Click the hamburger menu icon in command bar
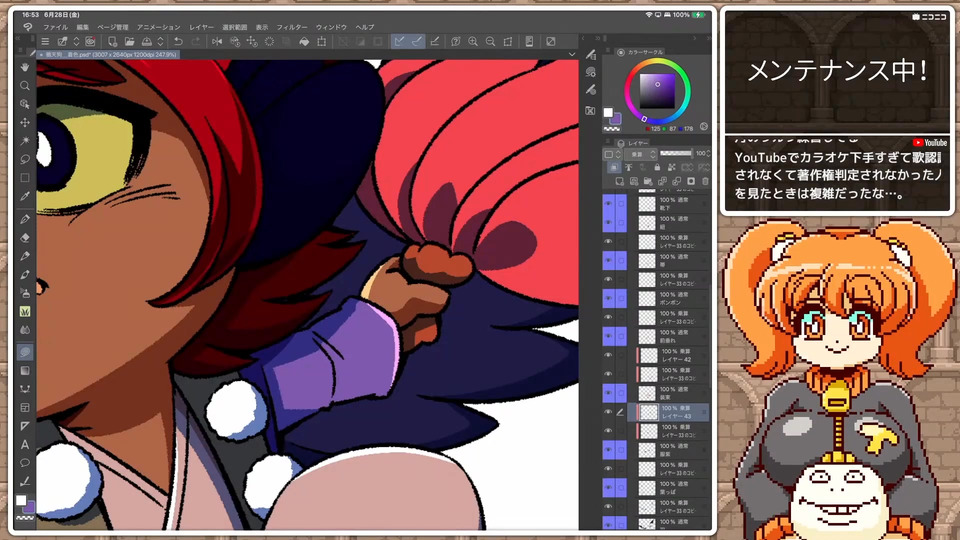The image size is (960, 540). [45, 41]
